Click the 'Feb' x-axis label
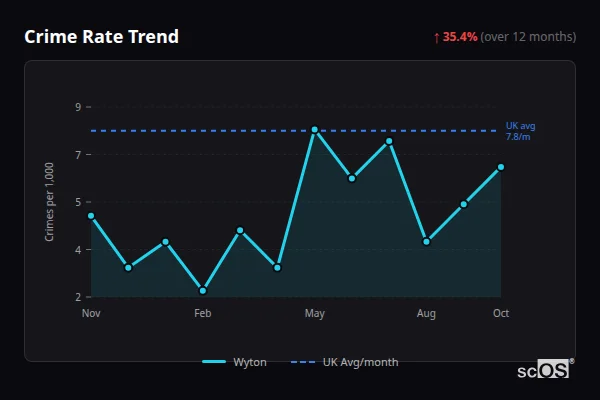600x400 pixels. 203,313
